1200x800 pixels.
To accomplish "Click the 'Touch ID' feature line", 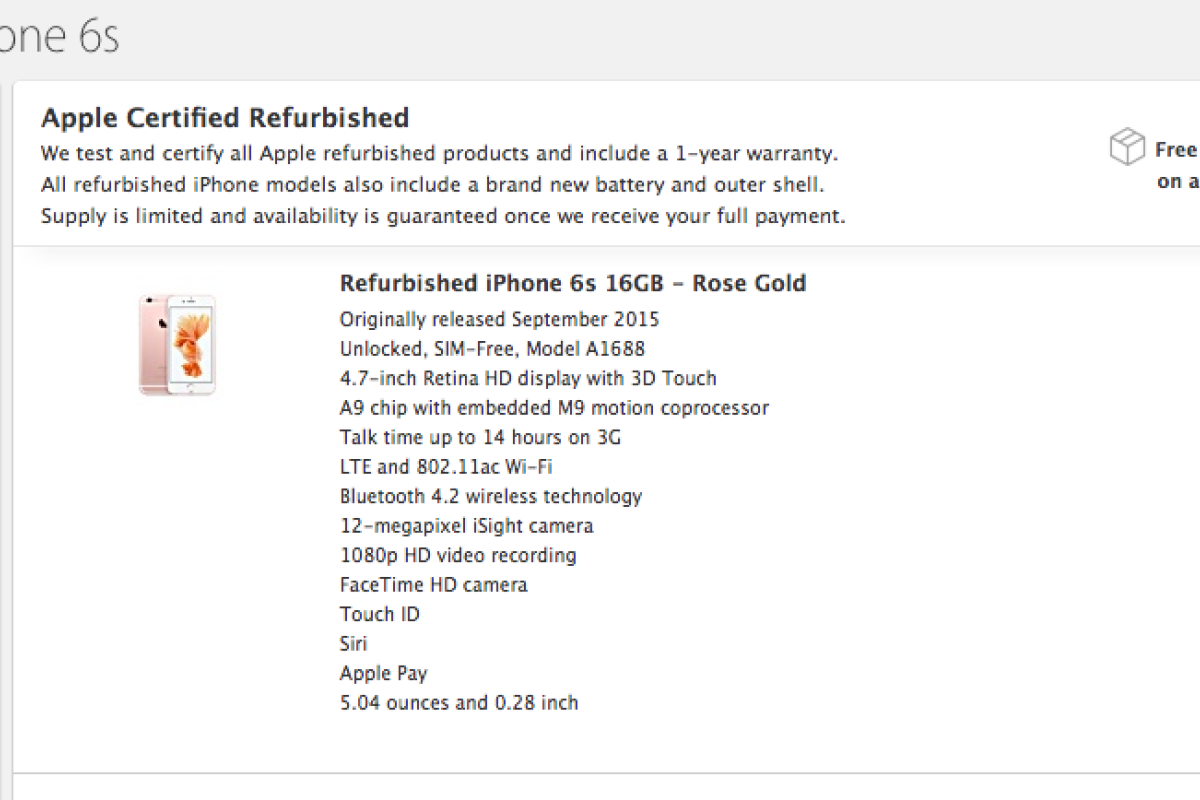I will tap(380, 614).
